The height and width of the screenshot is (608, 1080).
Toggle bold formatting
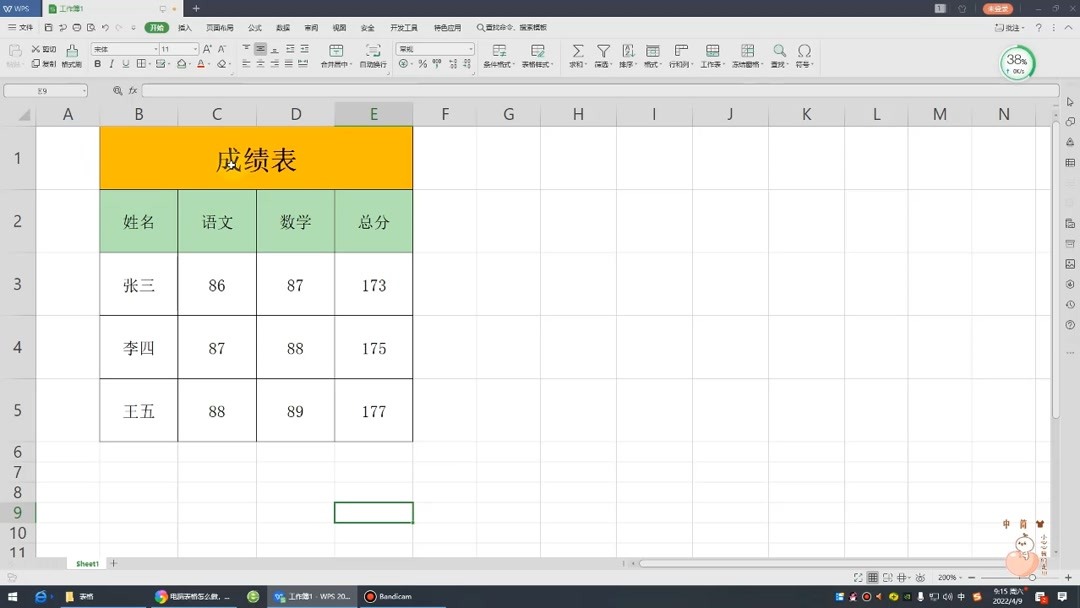(97, 62)
